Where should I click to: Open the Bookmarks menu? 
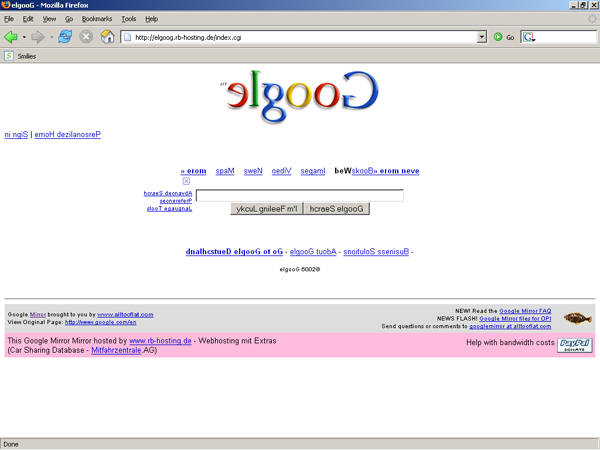click(97, 19)
